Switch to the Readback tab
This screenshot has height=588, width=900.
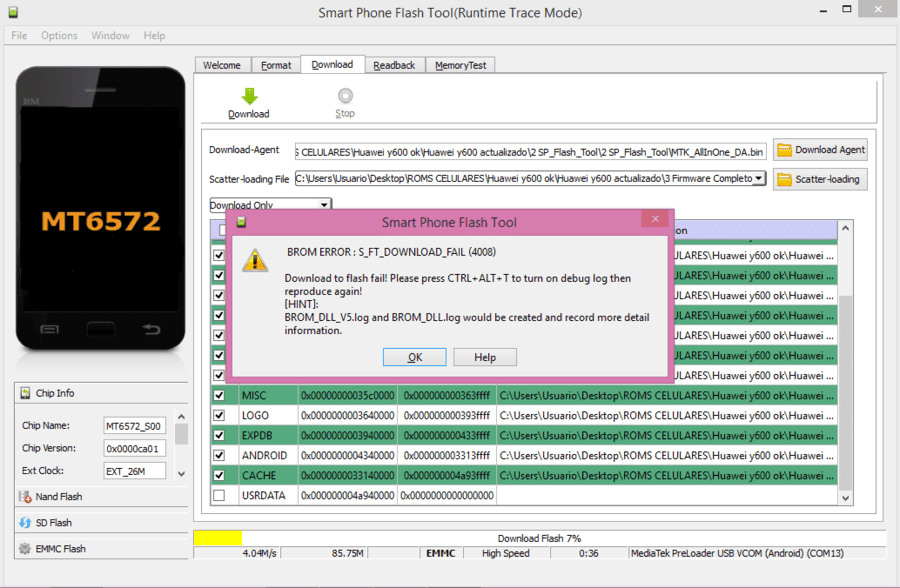(x=394, y=65)
